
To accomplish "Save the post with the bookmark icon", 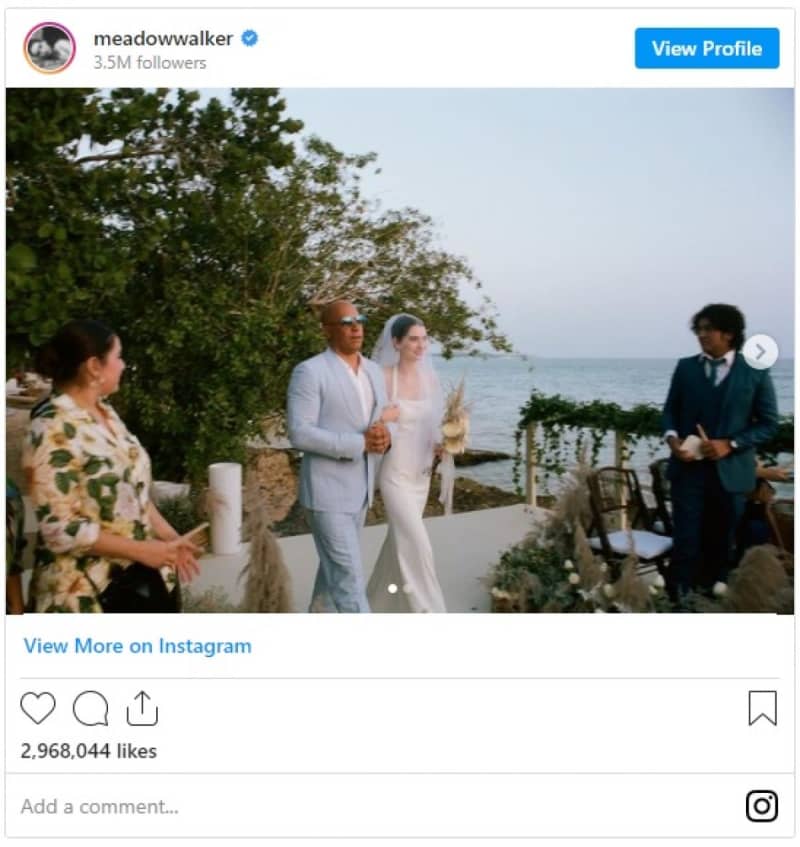I will coord(762,708).
